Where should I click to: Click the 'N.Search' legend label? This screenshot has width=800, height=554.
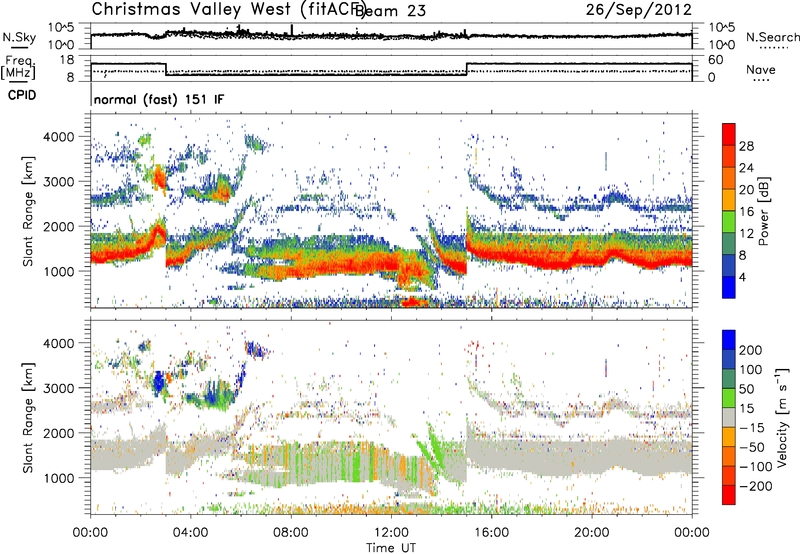click(772, 37)
